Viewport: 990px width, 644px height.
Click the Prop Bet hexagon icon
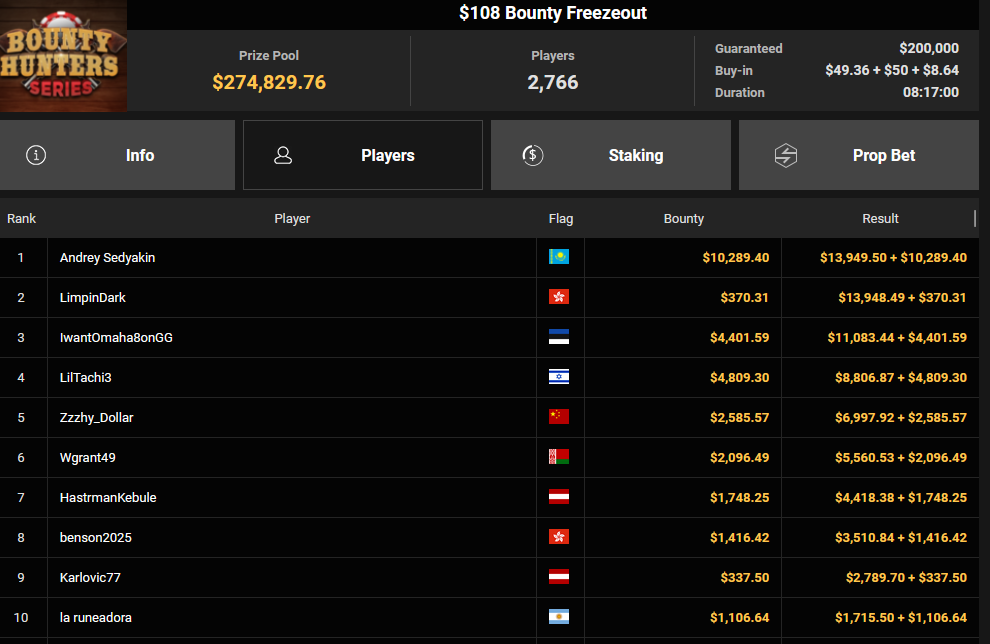pyautogui.click(x=786, y=155)
